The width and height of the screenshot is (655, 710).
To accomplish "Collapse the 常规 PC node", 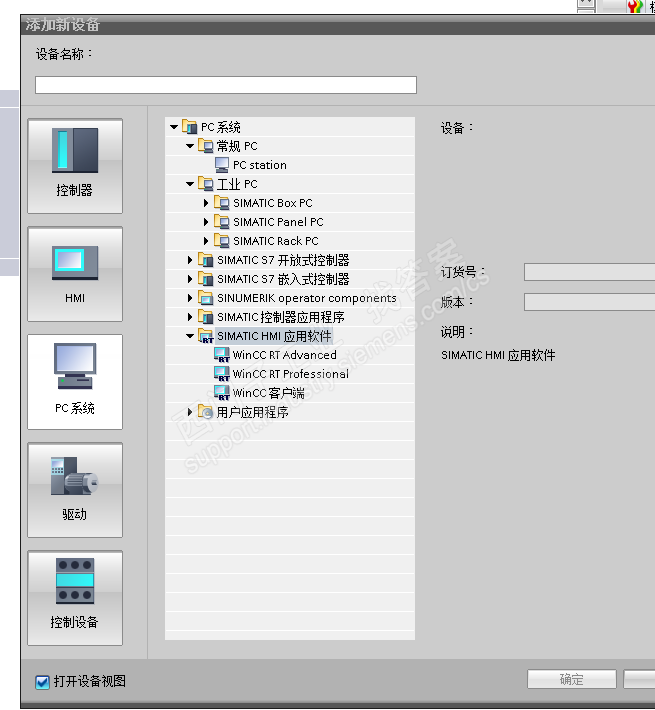I will [190, 146].
